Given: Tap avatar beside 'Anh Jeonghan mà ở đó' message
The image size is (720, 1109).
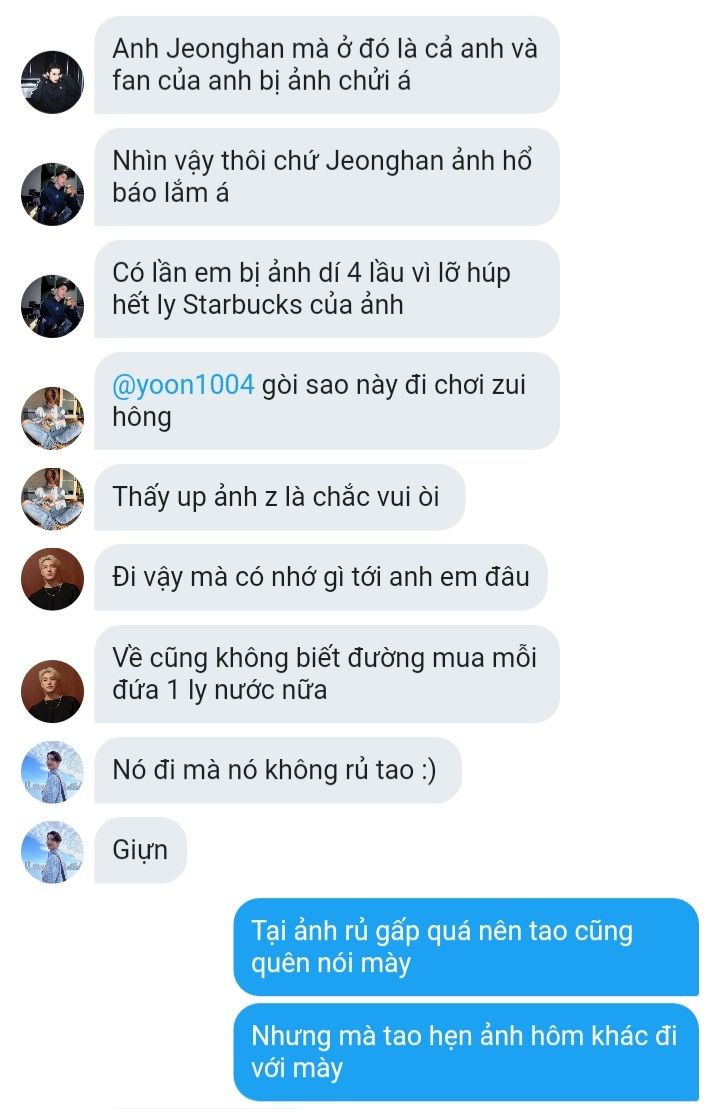Looking at the screenshot, I should point(52,82).
